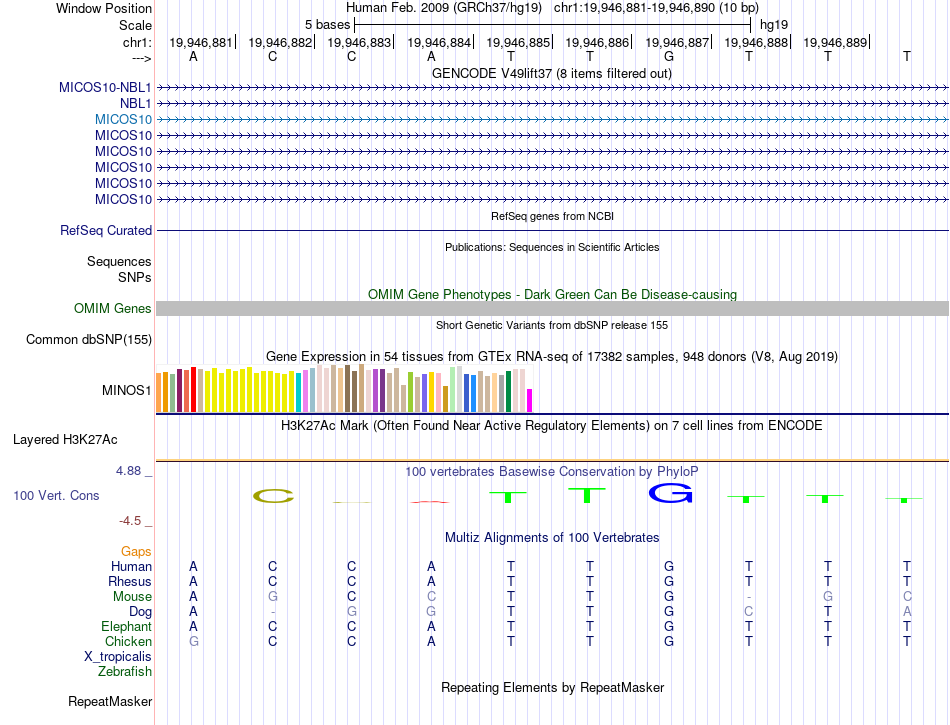
Task: Click the olive C PhyloP conservation letter
Action: [273, 495]
